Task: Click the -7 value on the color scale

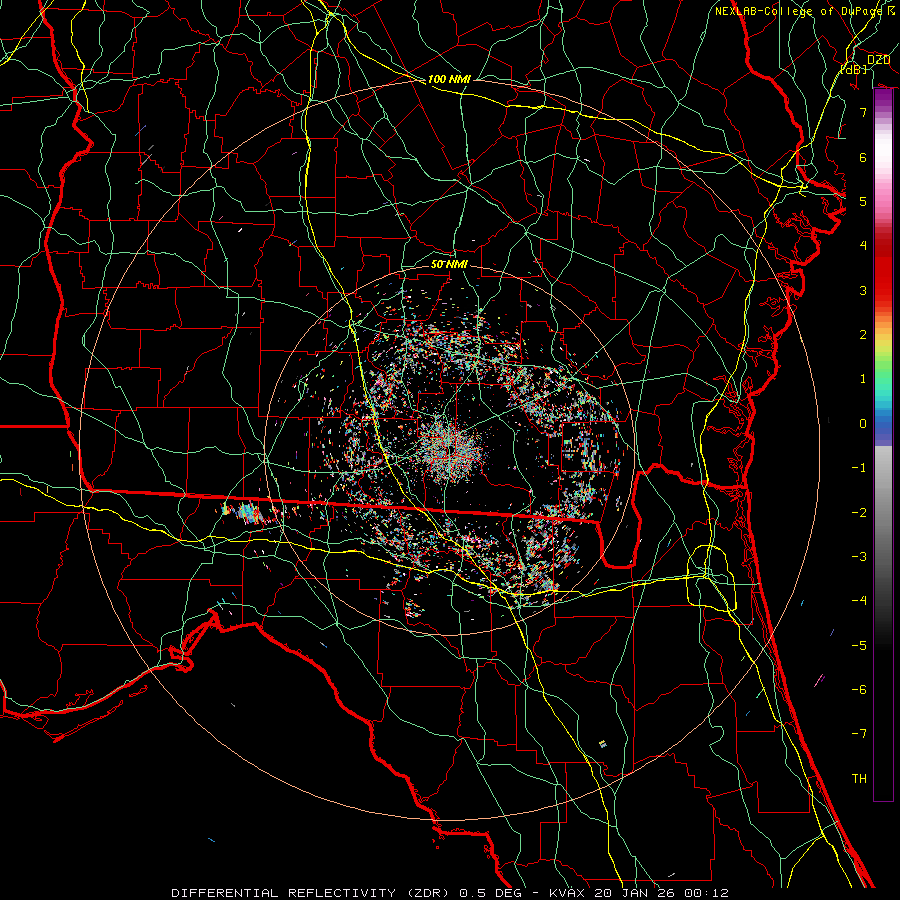Action: (x=859, y=734)
